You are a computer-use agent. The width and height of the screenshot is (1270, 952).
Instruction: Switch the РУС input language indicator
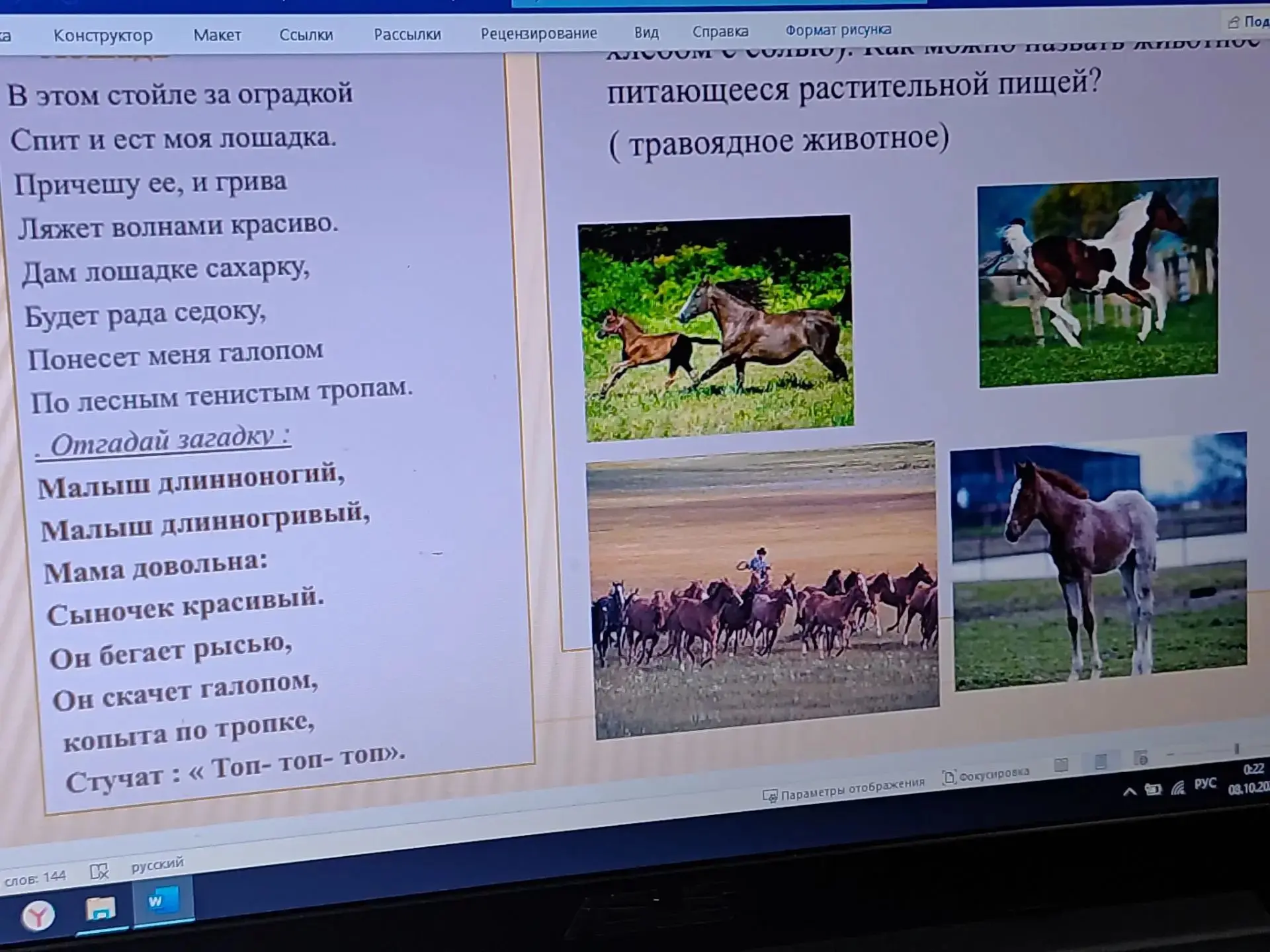[x=1205, y=784]
